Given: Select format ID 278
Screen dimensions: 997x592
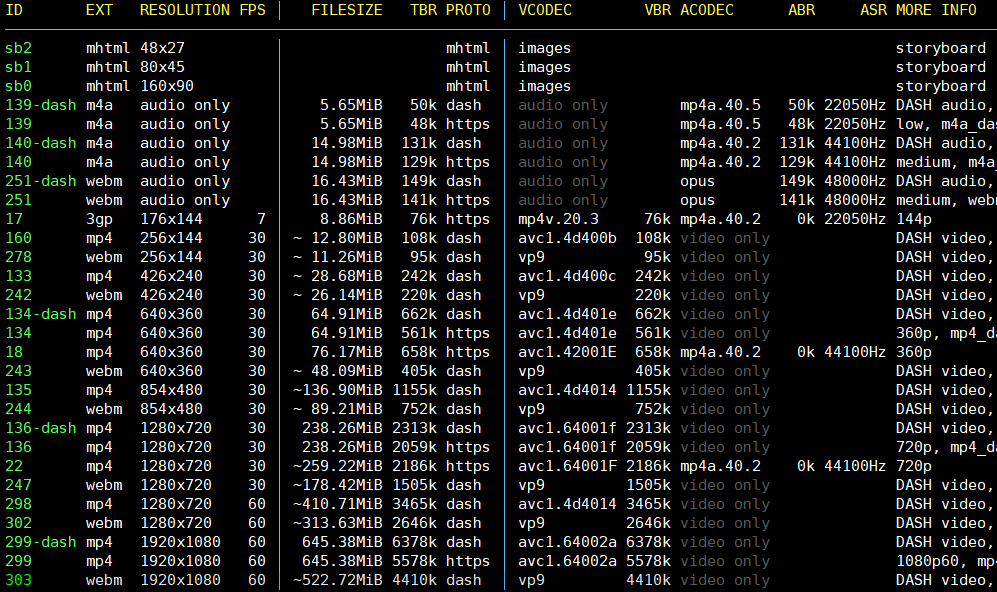Looking at the screenshot, I should coord(18,258).
